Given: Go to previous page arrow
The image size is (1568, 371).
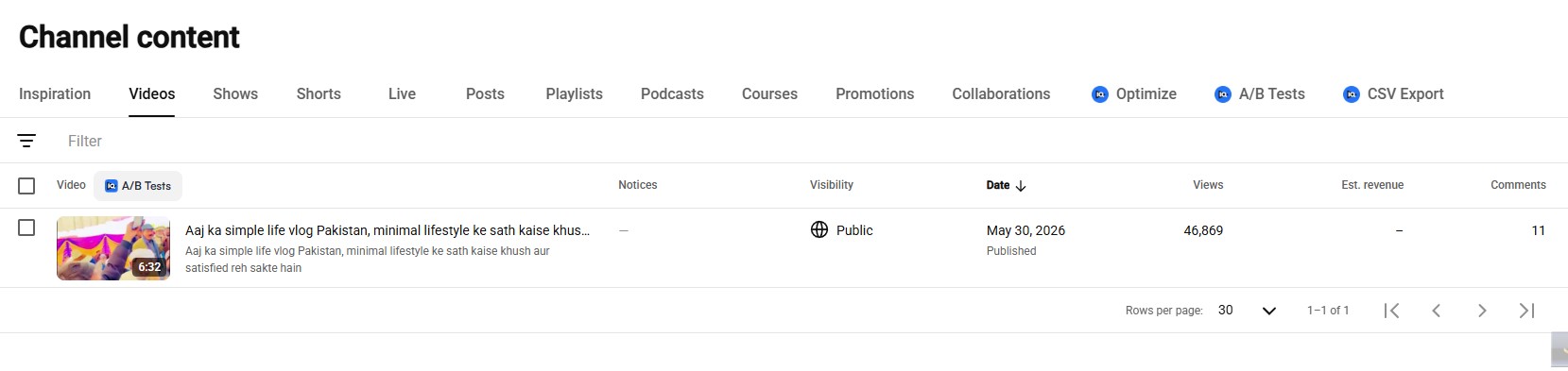Looking at the screenshot, I should [1437, 311].
